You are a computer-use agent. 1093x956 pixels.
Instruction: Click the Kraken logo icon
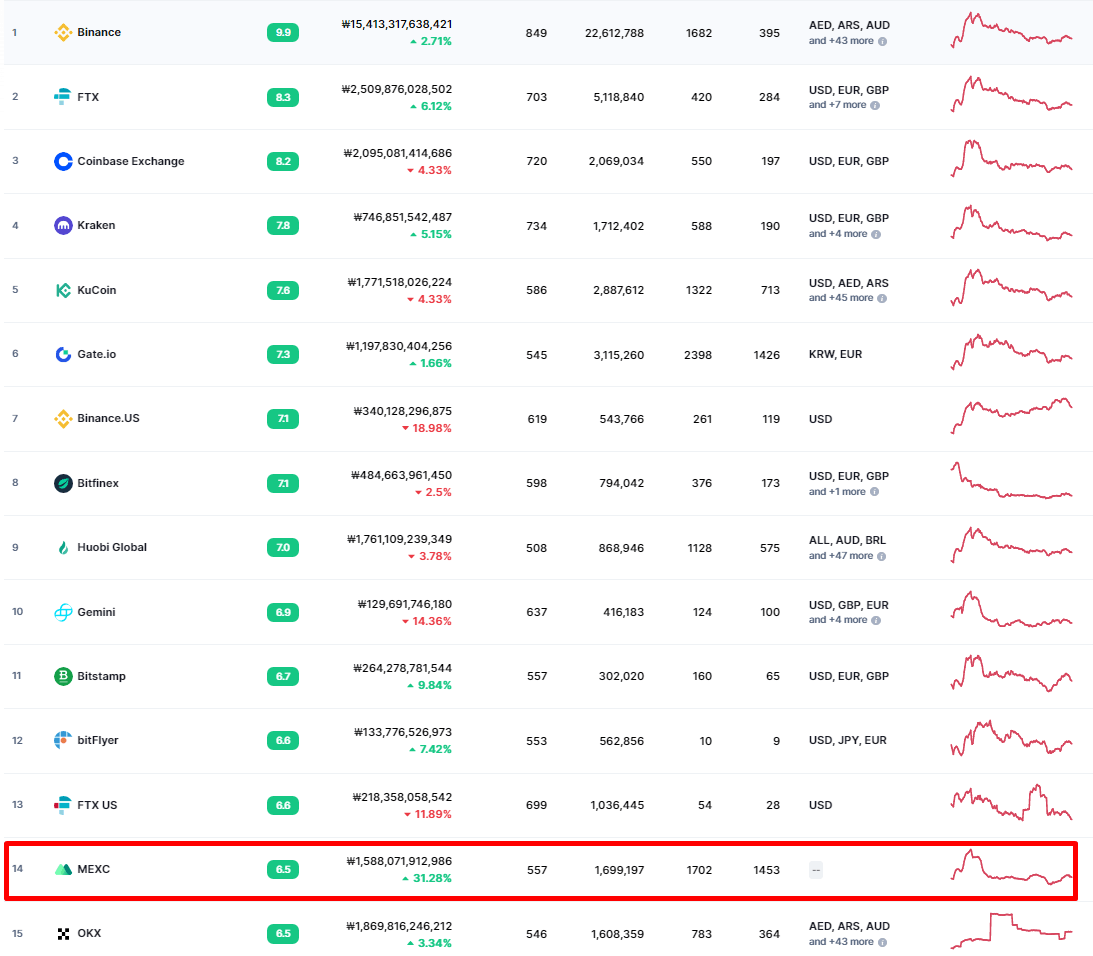coord(63,225)
